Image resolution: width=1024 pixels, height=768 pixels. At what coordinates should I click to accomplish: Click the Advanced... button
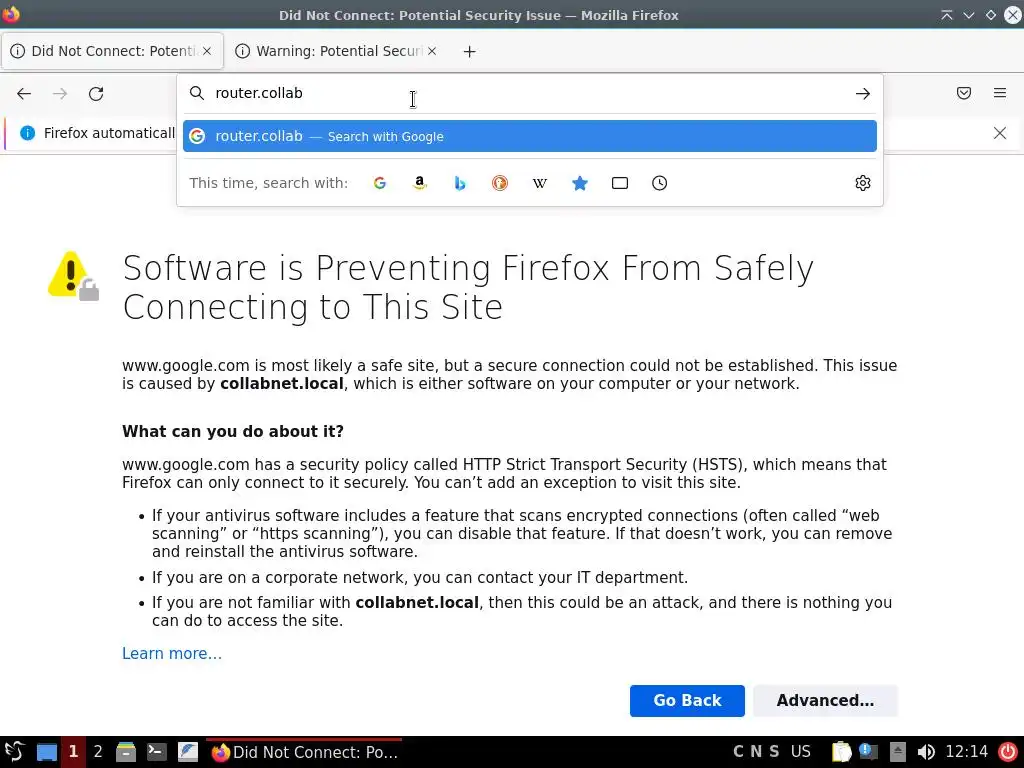pos(825,701)
